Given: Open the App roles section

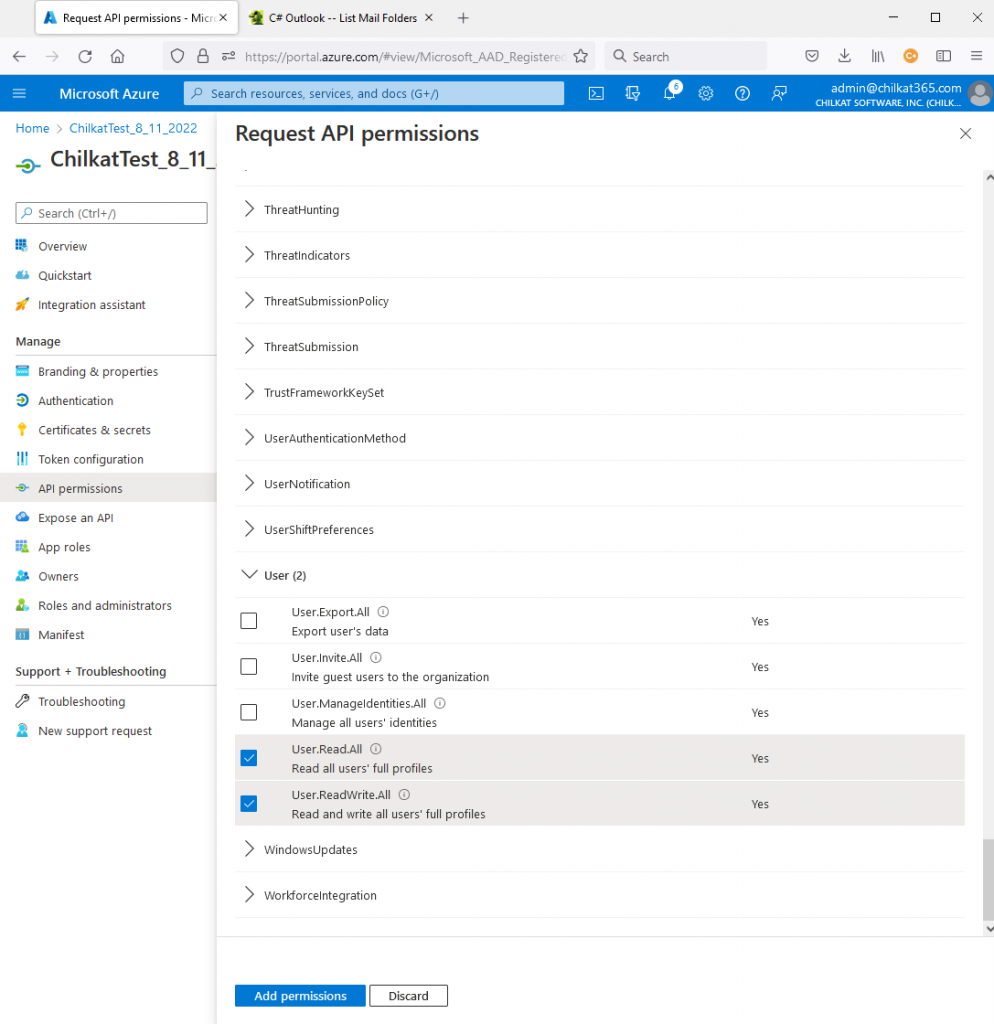Looking at the screenshot, I should (x=70, y=546).
